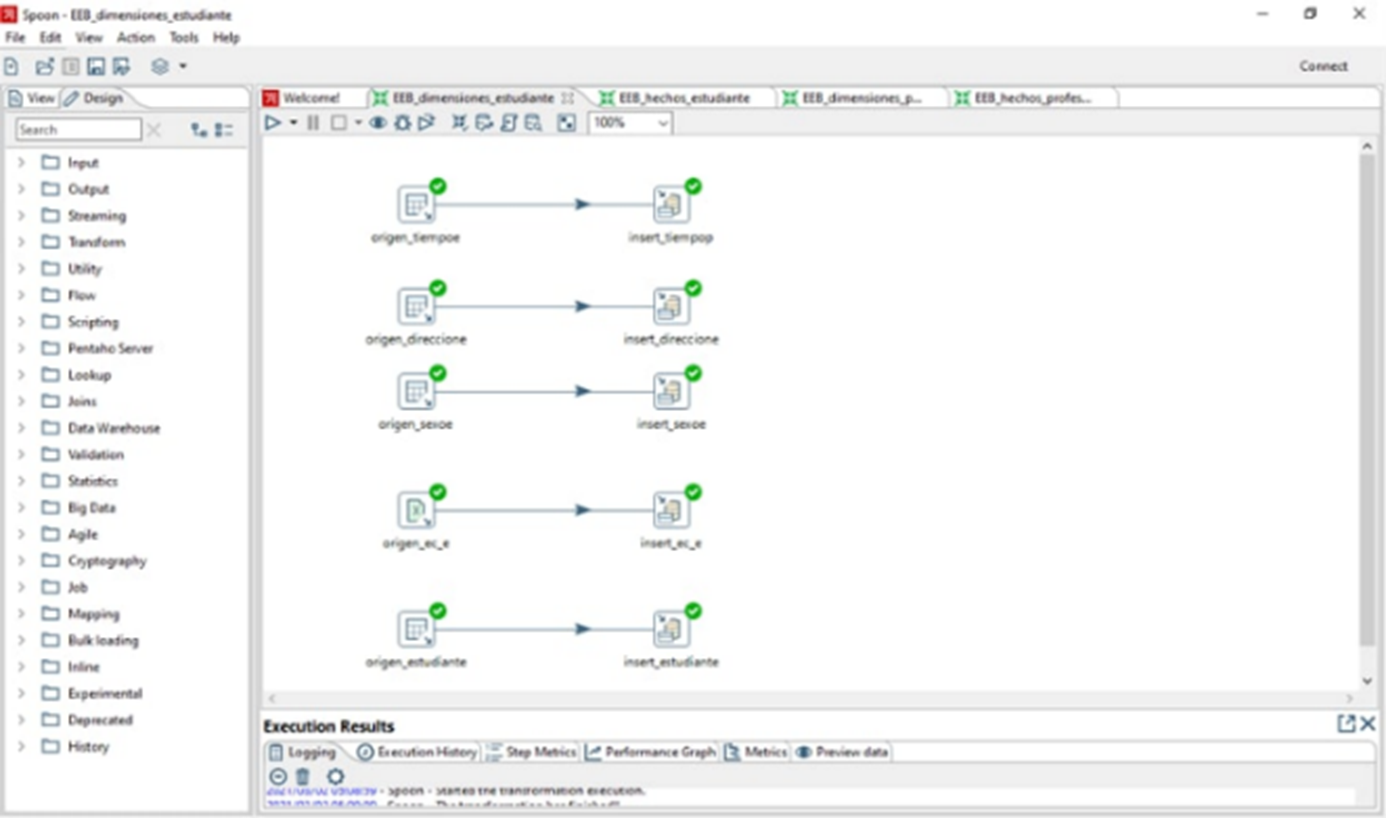Click the Impact analysis icon in canvas toolbar
1386x818 pixels.
point(485,122)
